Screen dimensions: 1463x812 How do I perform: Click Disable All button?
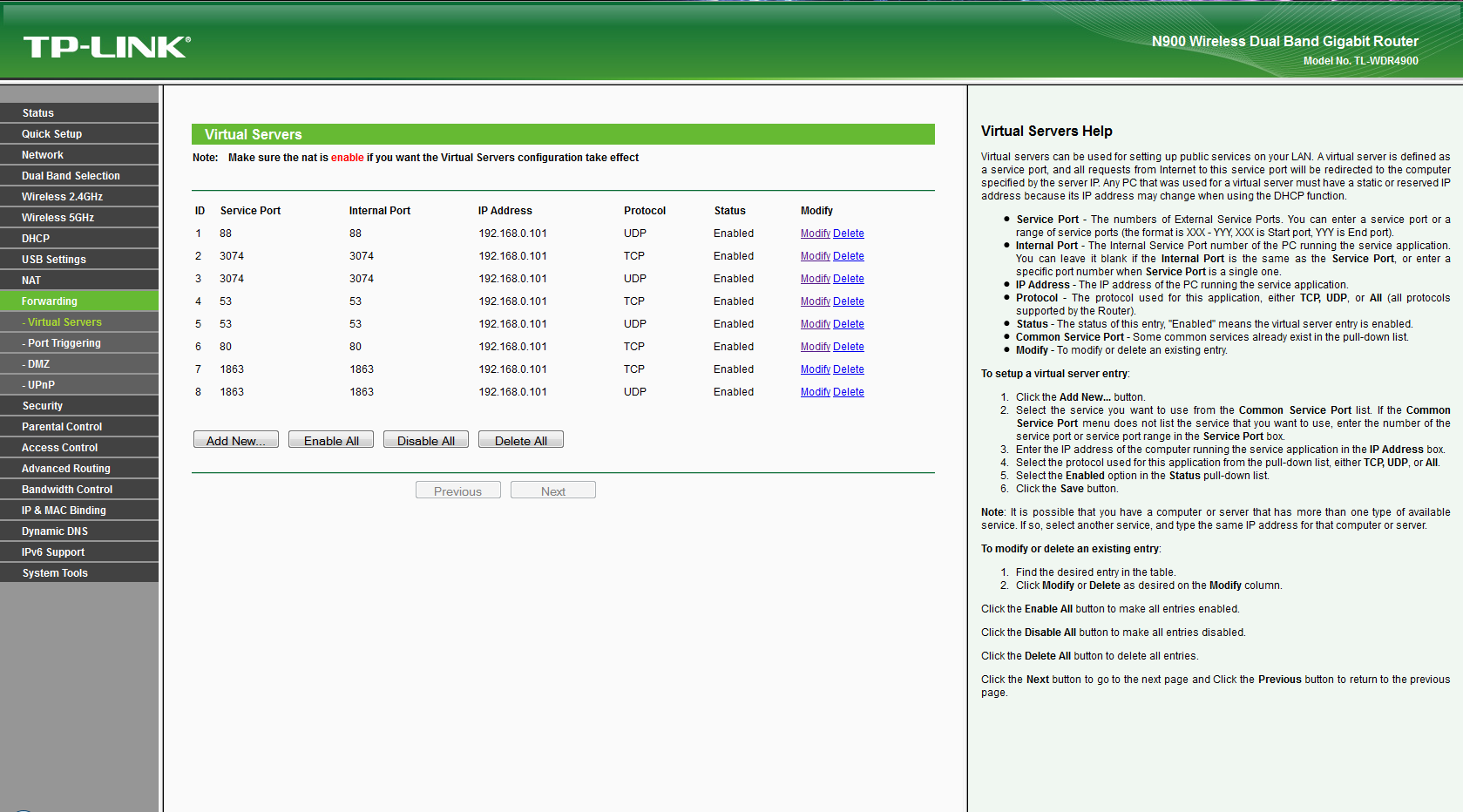point(426,440)
